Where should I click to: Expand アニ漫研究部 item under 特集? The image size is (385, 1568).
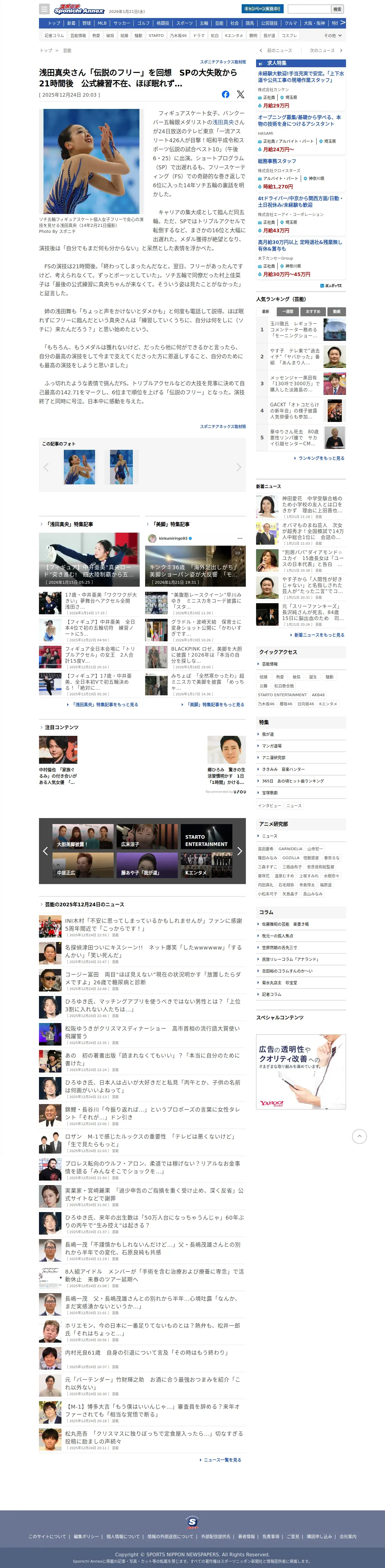click(x=301, y=757)
